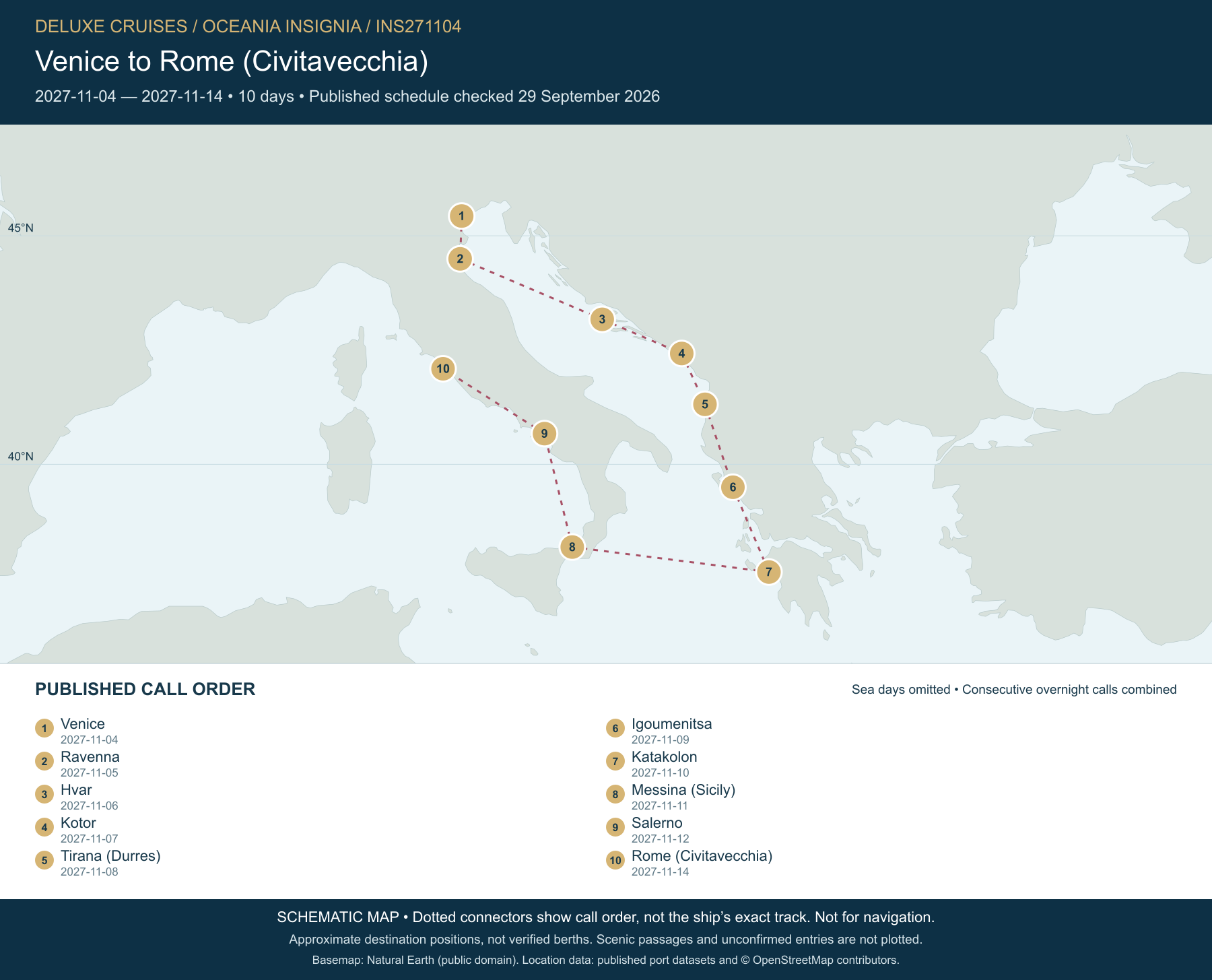Click map marker 5 for Durres
The image size is (1212, 980).
point(705,404)
